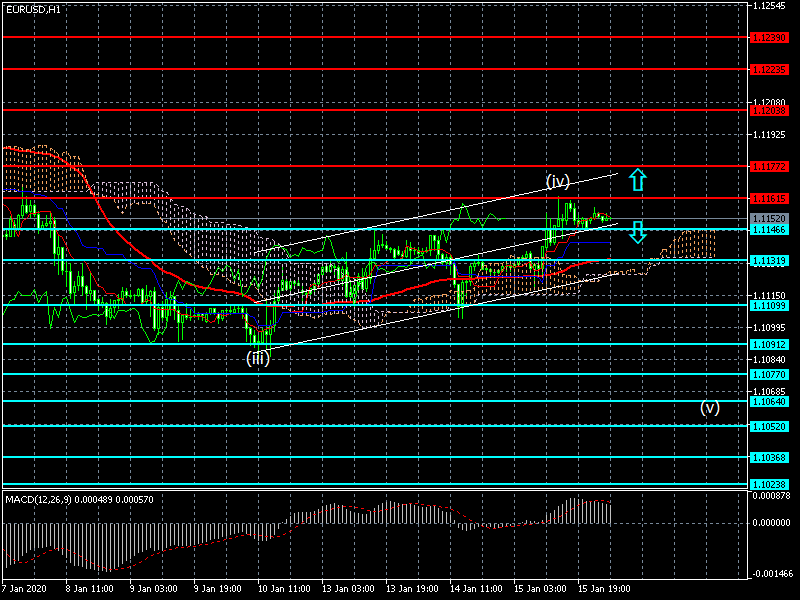Click the cyan down arrow object
The width and height of the screenshot is (800, 600).
[x=638, y=232]
